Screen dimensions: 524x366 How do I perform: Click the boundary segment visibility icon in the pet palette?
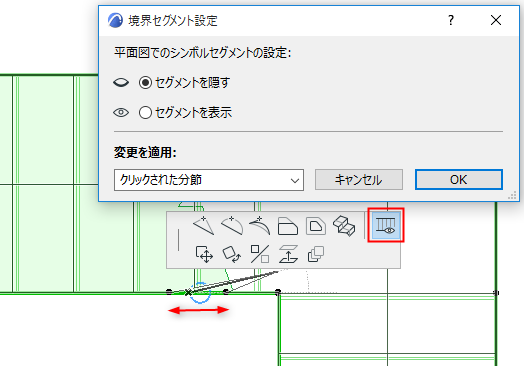pos(386,225)
